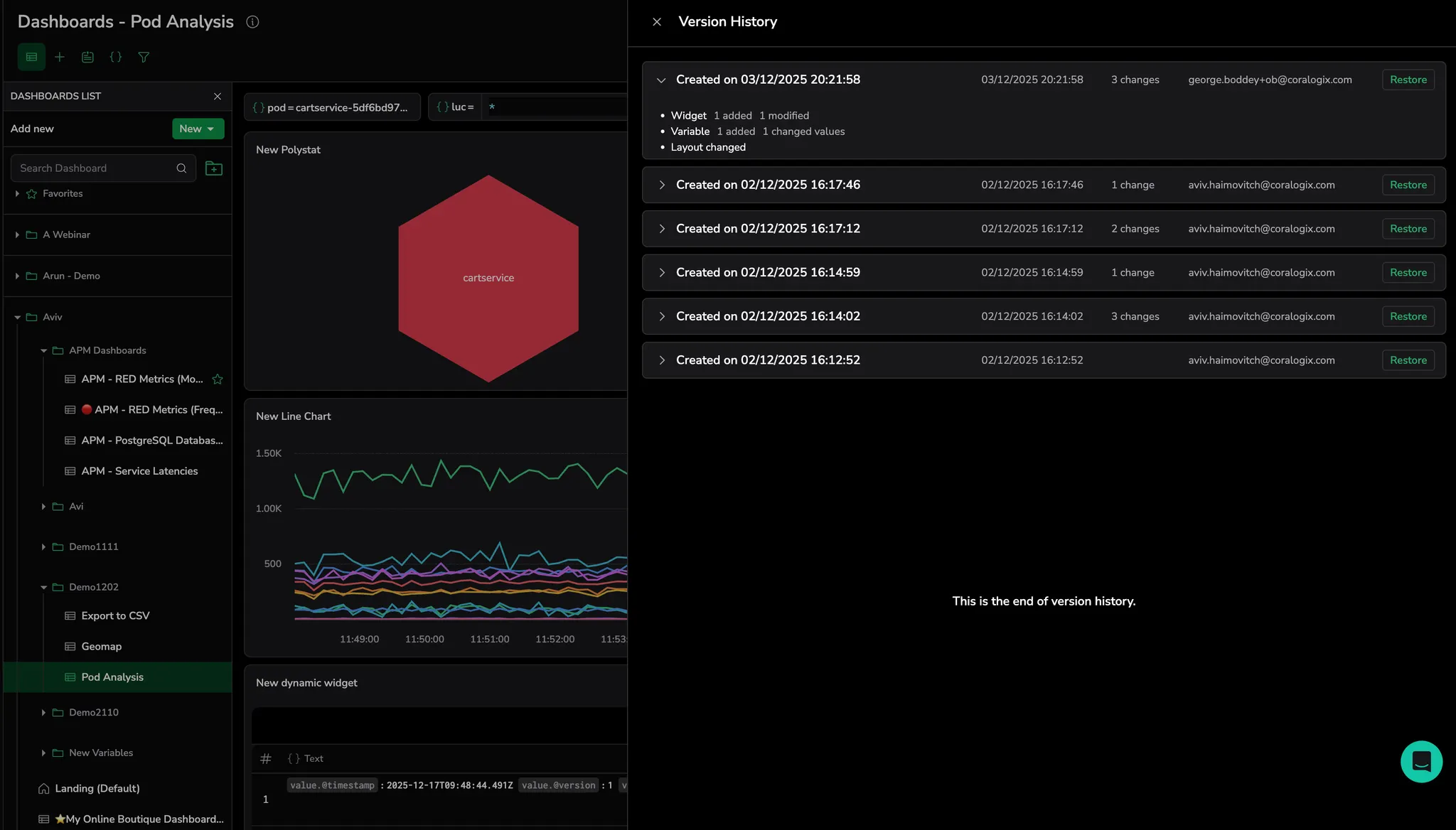Select the Geomap dashboard
The height and width of the screenshot is (830, 1456).
pyautogui.click(x=101, y=647)
